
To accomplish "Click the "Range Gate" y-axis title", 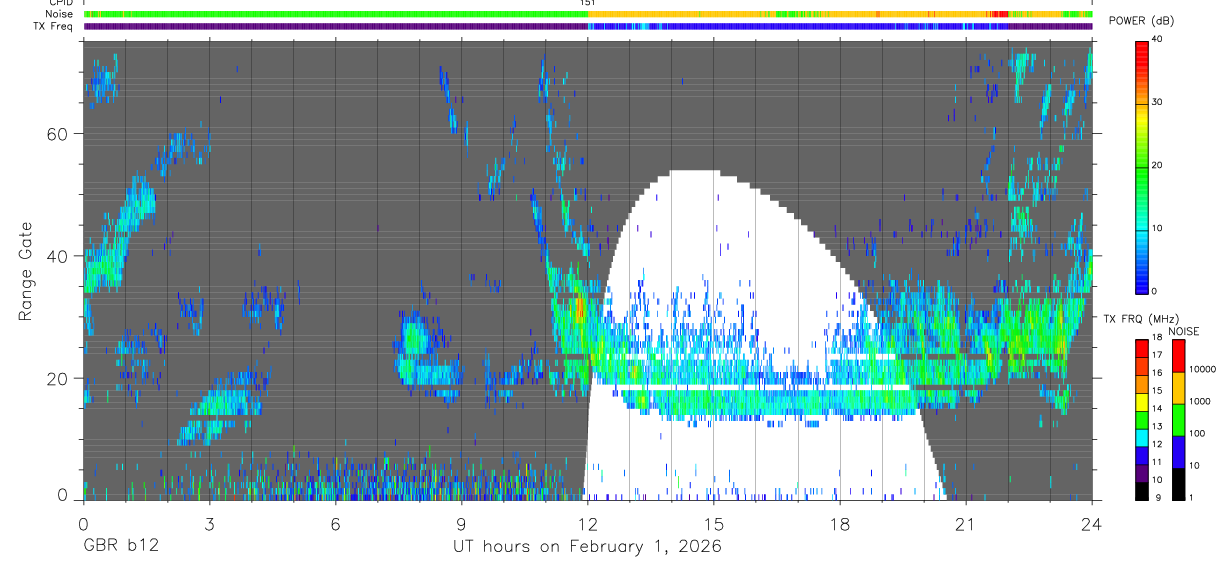I will (25, 271).
